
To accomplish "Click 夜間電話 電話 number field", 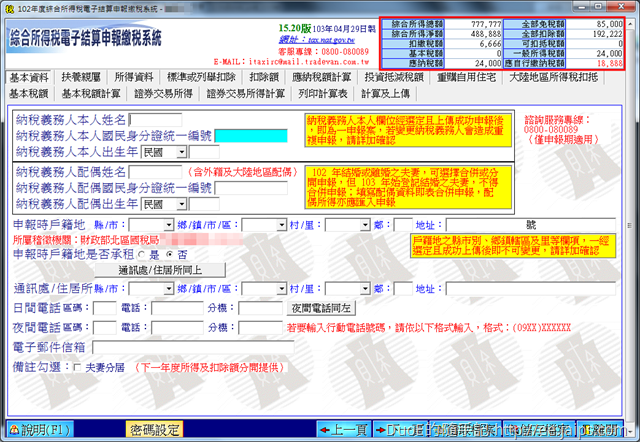I will pos(177,327).
